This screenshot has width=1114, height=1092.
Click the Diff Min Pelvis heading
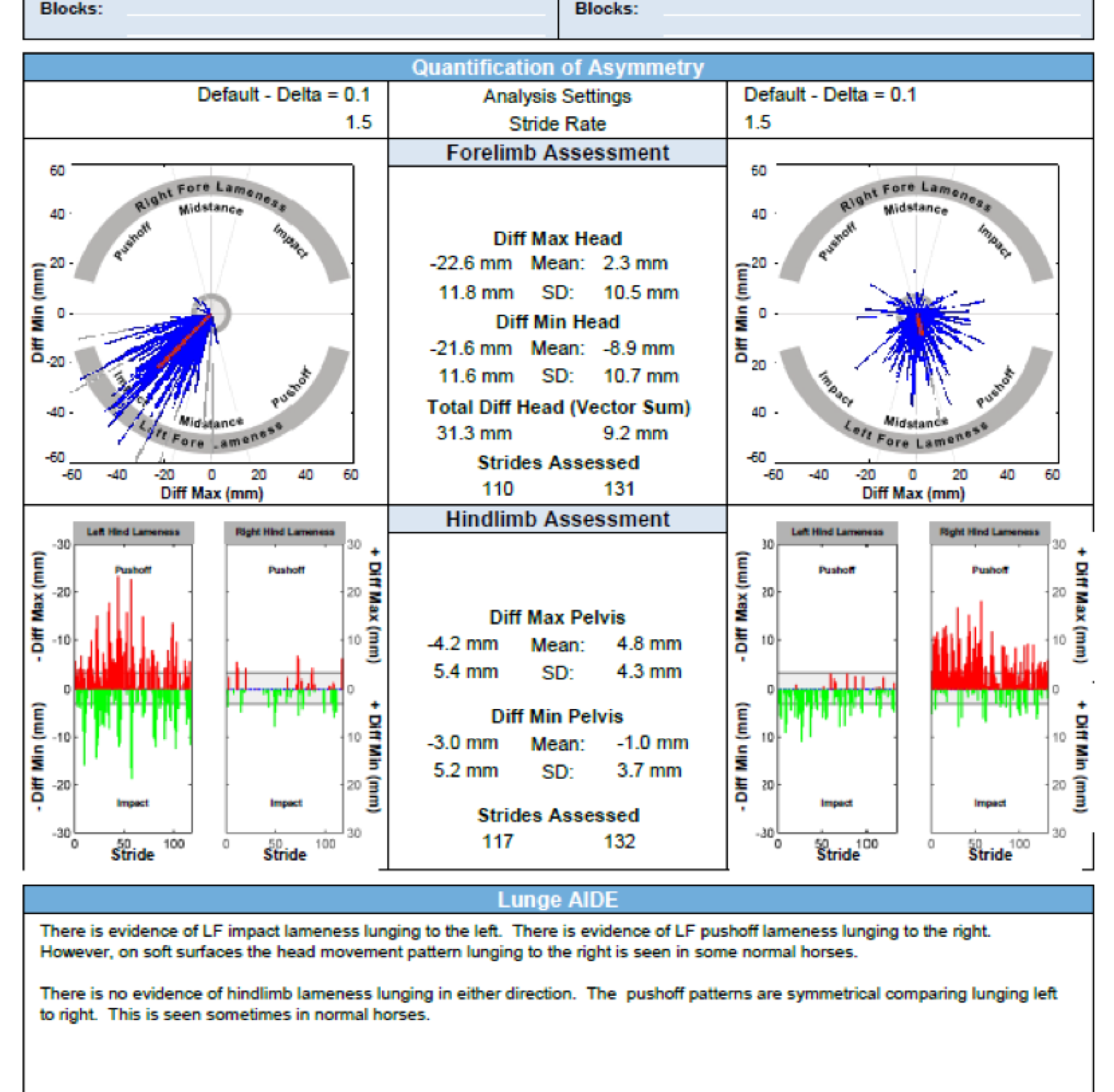557,716
